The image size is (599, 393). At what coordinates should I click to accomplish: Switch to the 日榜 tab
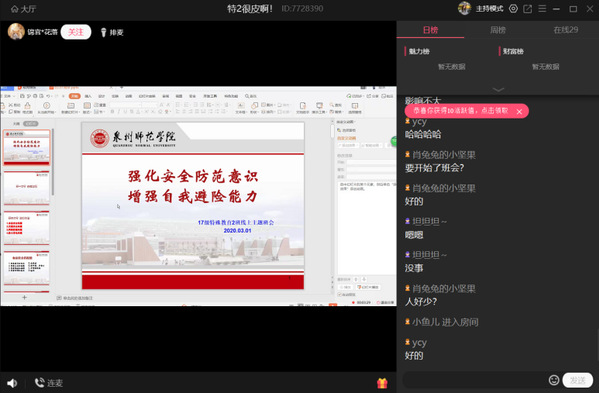point(430,30)
